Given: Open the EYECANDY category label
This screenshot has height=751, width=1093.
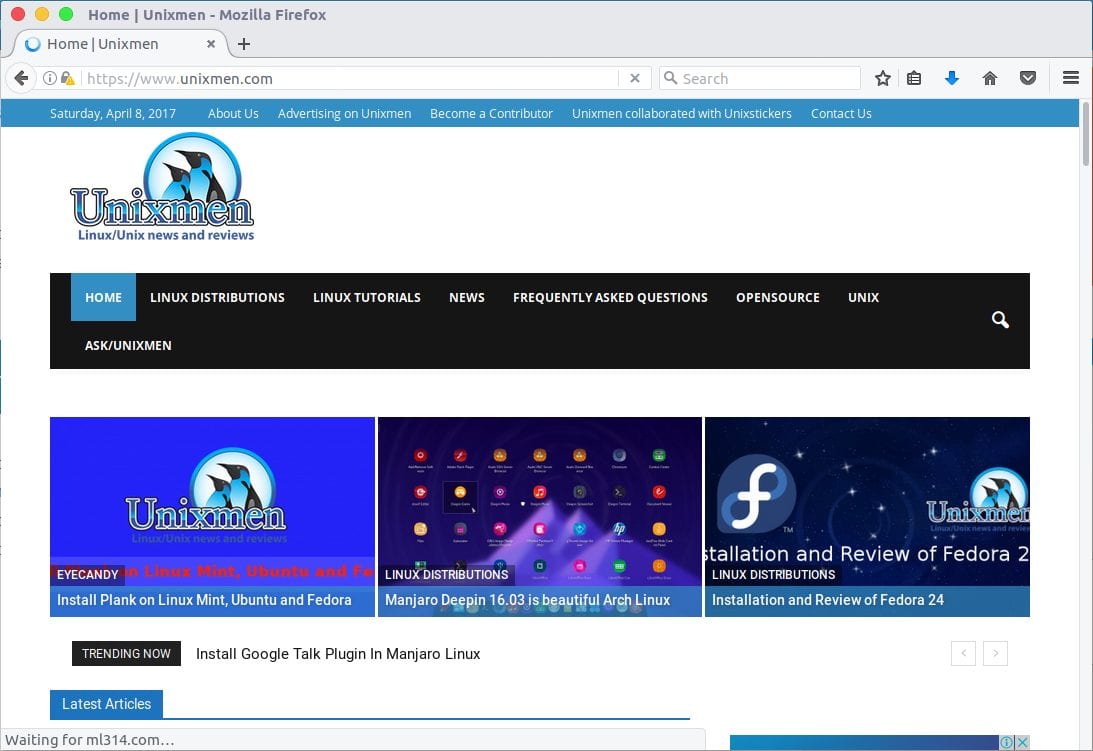Looking at the screenshot, I should pos(88,575).
